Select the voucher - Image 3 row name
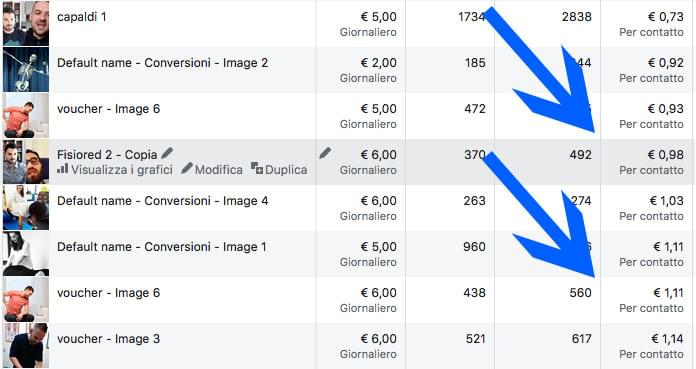The image size is (696, 369). click(108, 339)
